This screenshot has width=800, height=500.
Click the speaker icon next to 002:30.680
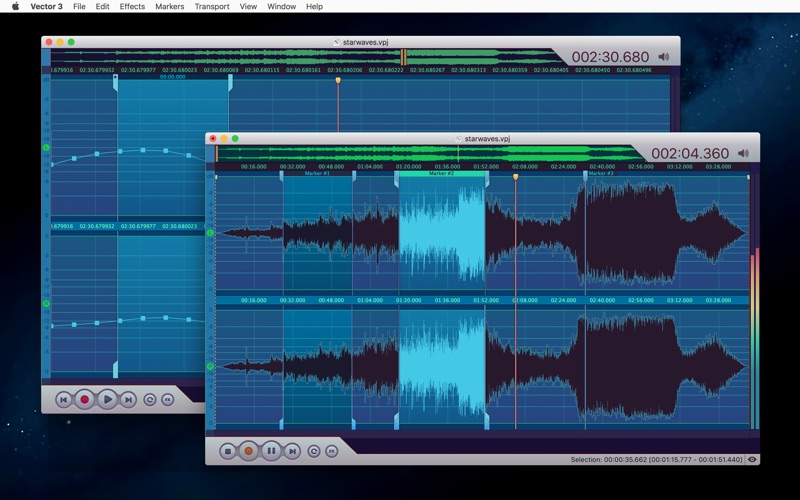663,57
